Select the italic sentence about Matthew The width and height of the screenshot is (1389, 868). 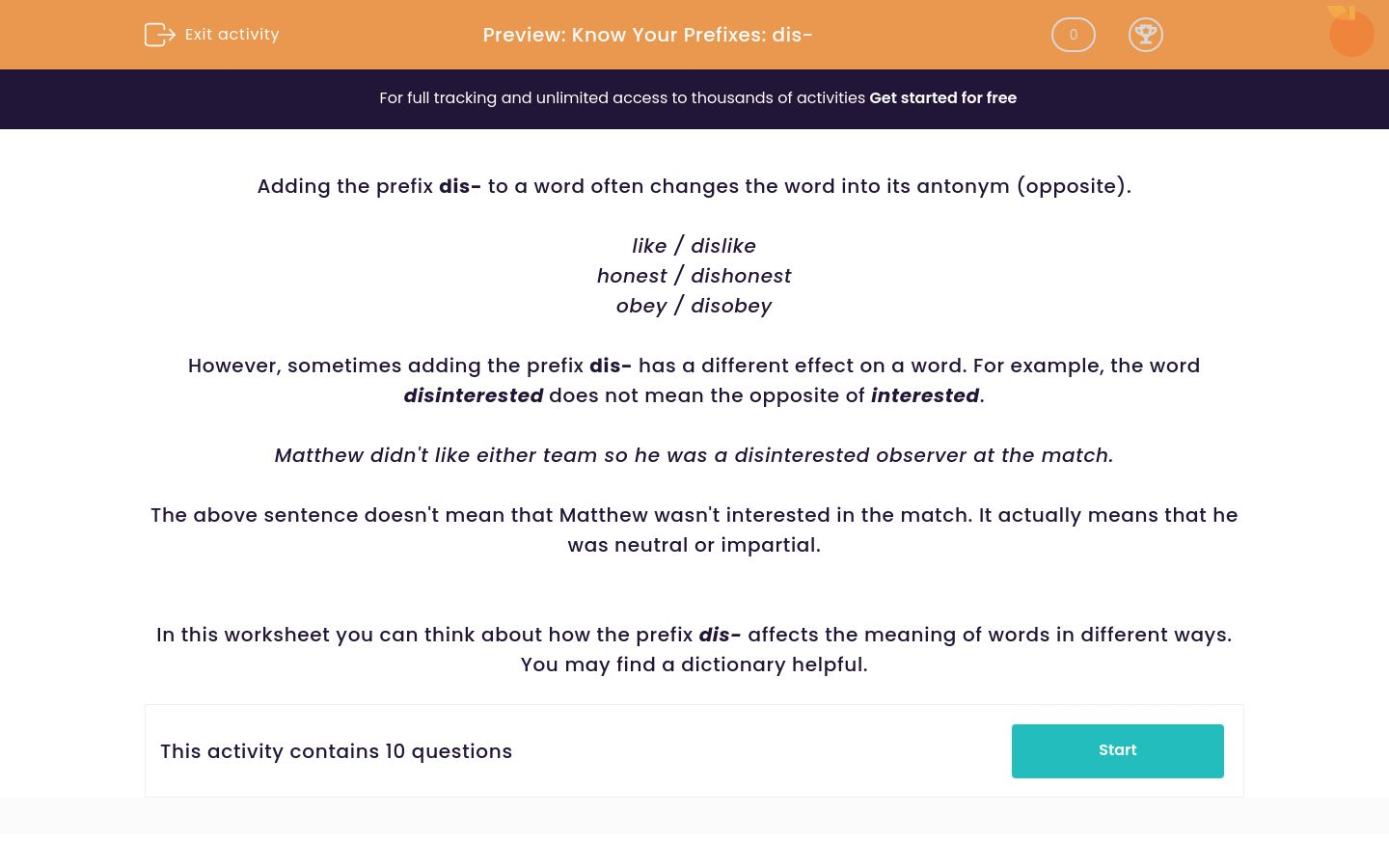point(694,455)
